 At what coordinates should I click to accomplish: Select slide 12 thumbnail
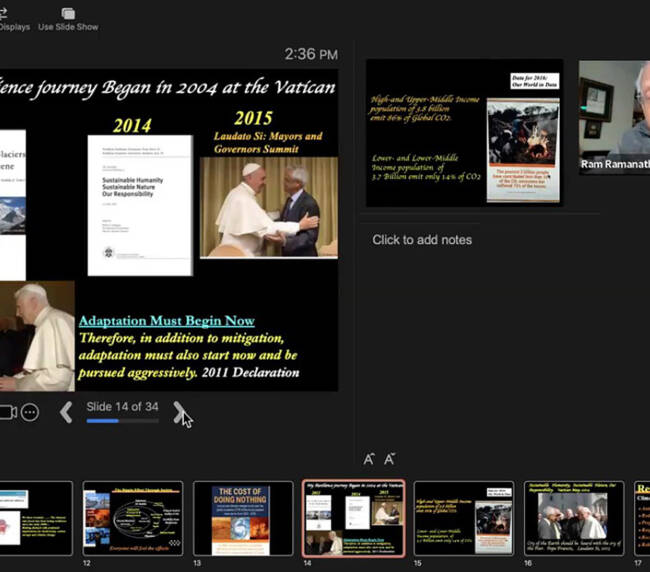coord(133,518)
